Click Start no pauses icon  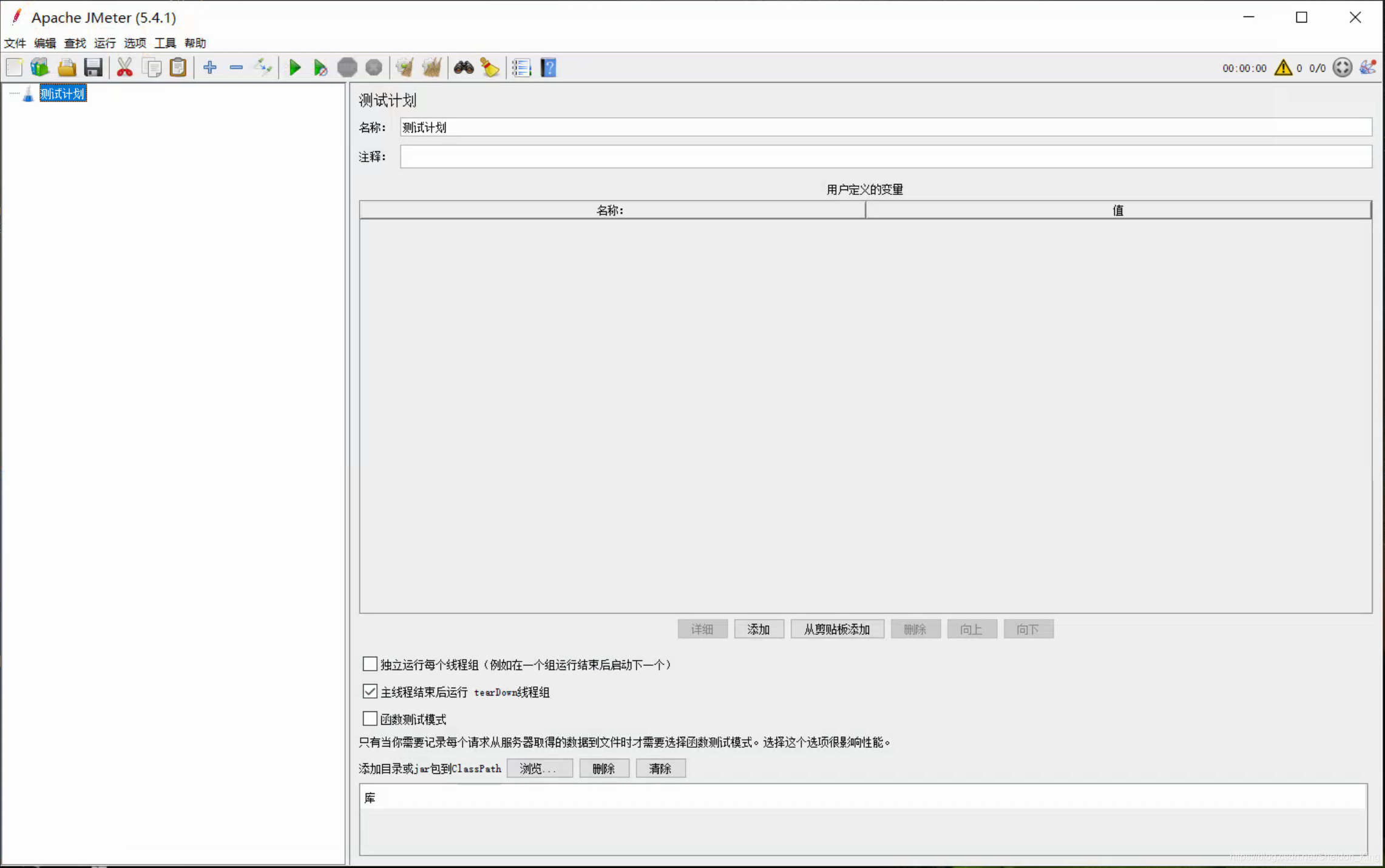pos(320,67)
